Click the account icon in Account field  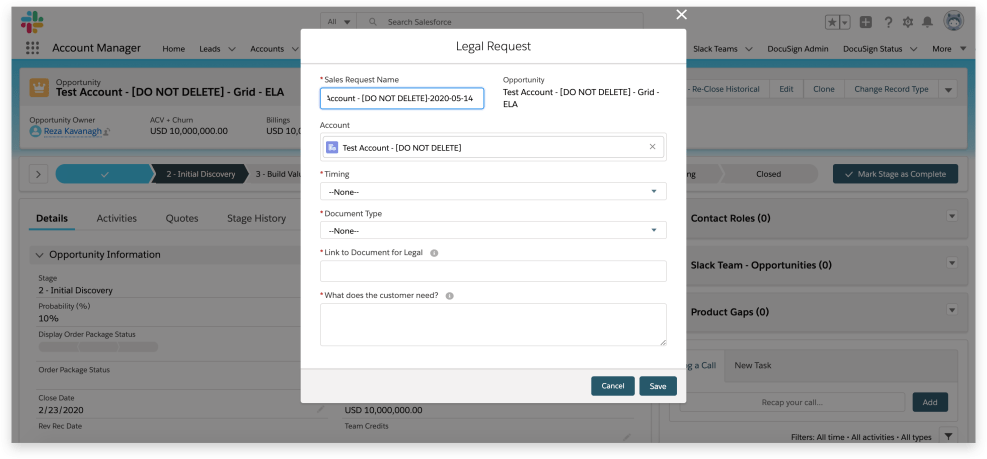click(332, 147)
